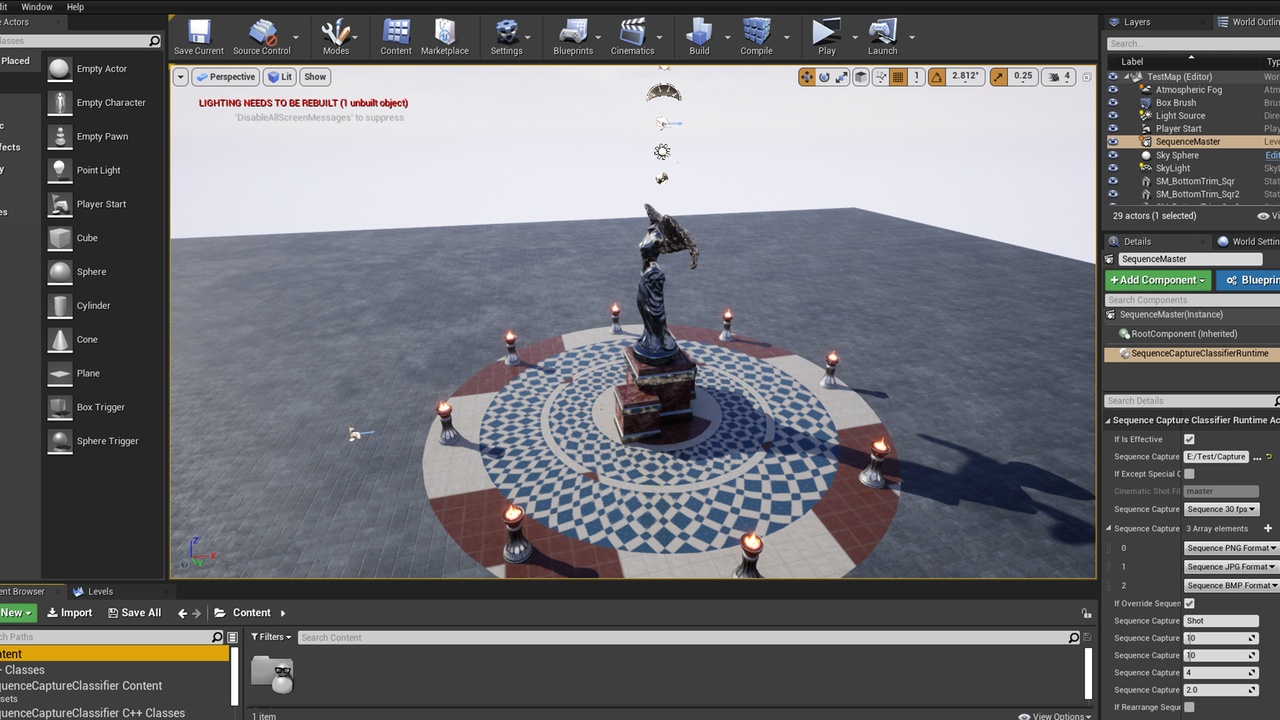This screenshot has height=720, width=1280.
Task: Open the surface snapping options
Action: pyautogui.click(x=881, y=77)
